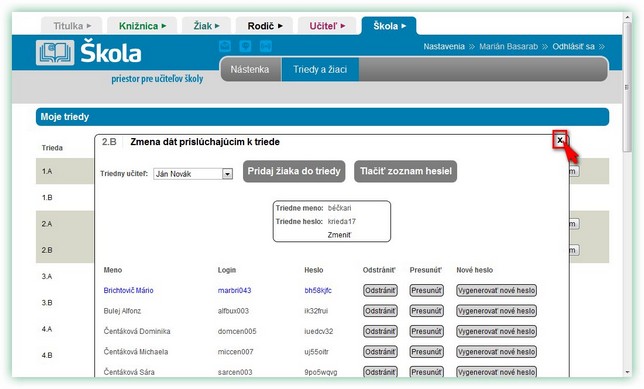Click password bh58kjfc

tap(318, 290)
